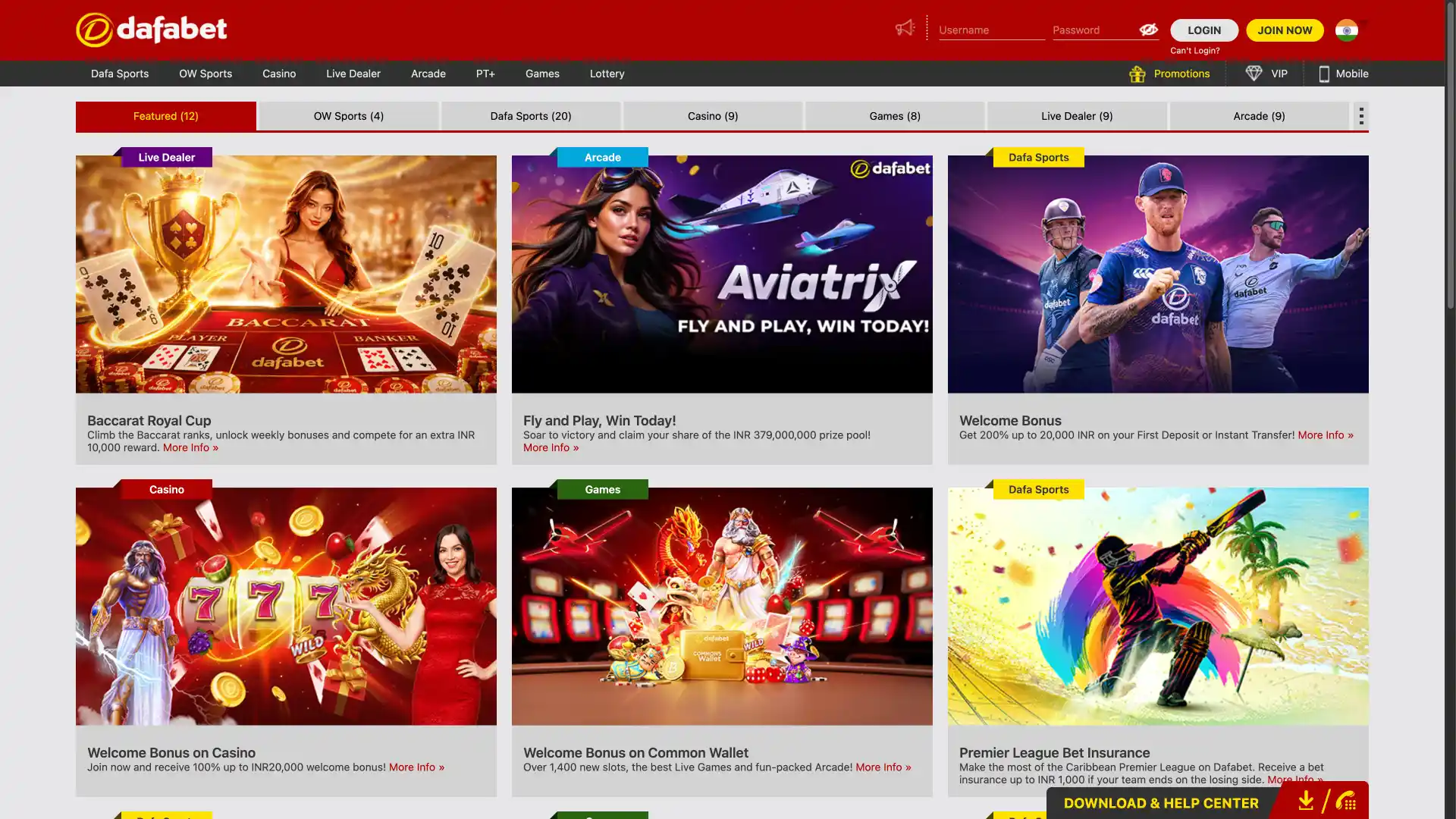The height and width of the screenshot is (819, 1456).
Task: Select the OW Sports (4) tab
Action: coord(349,116)
